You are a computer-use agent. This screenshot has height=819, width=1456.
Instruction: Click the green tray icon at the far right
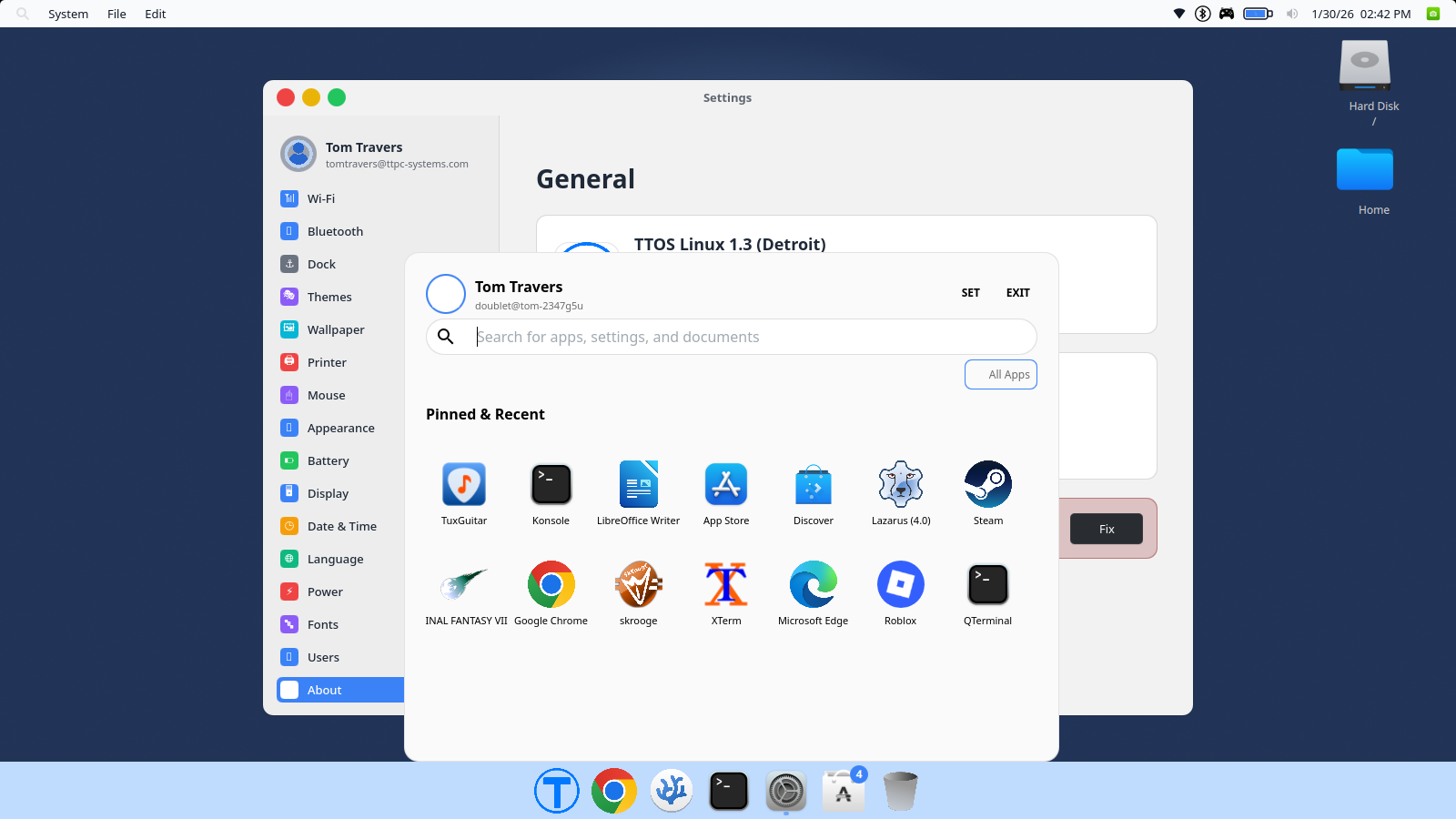click(x=1433, y=14)
